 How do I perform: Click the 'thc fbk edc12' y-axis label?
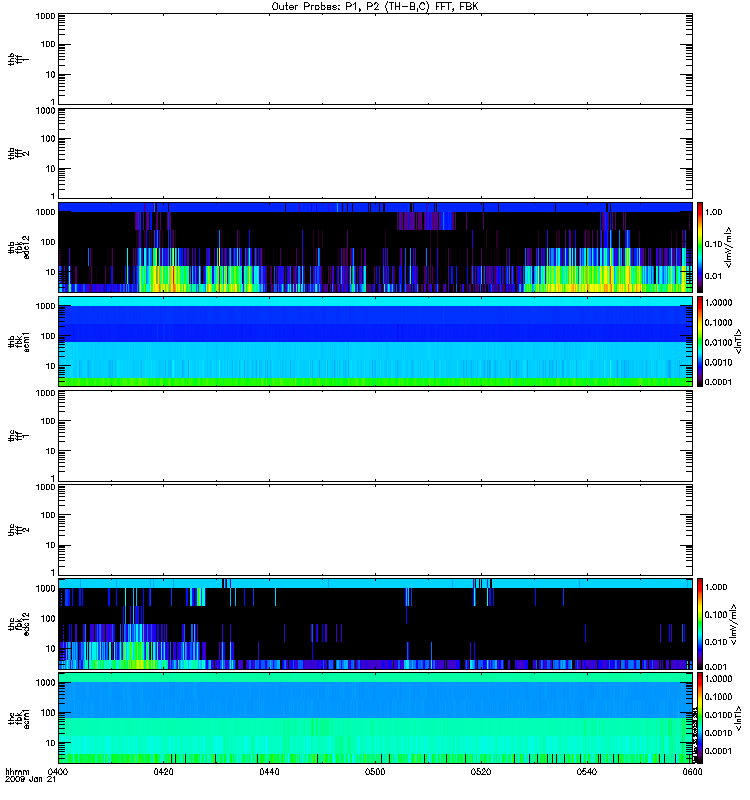tap(18, 624)
